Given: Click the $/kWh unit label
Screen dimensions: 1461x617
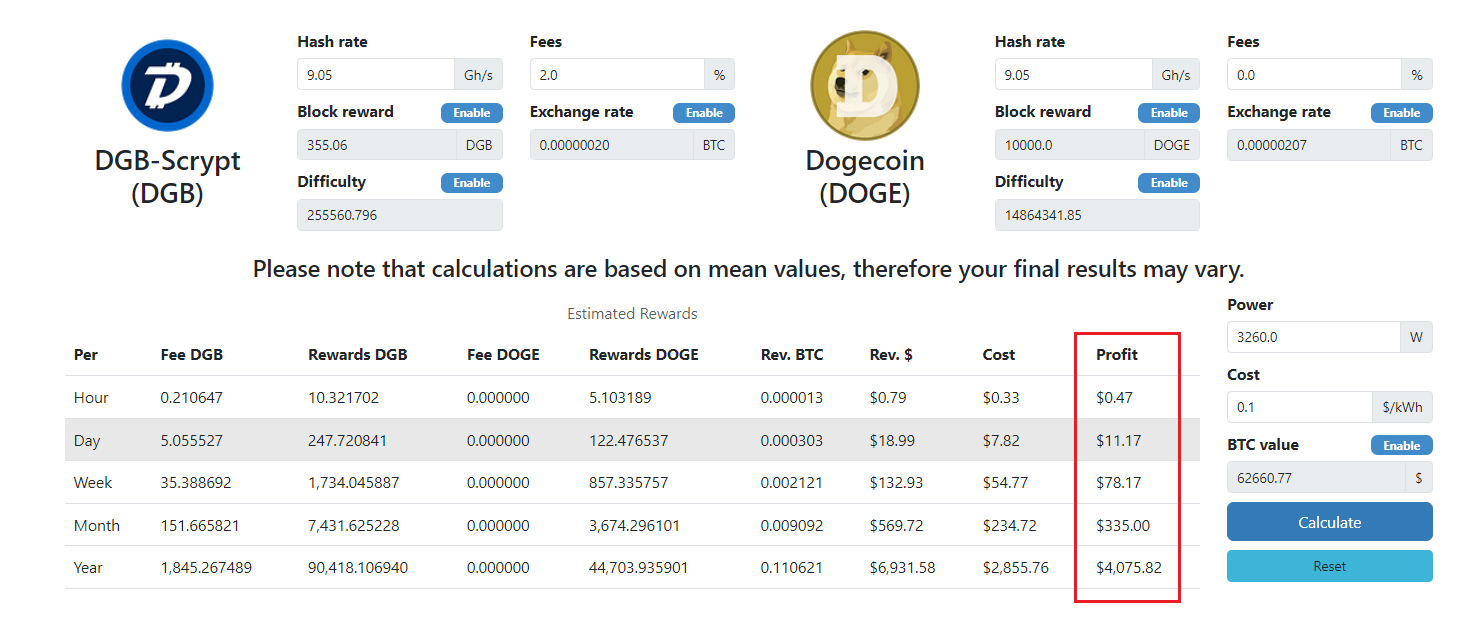Looking at the screenshot, I should click(1402, 407).
